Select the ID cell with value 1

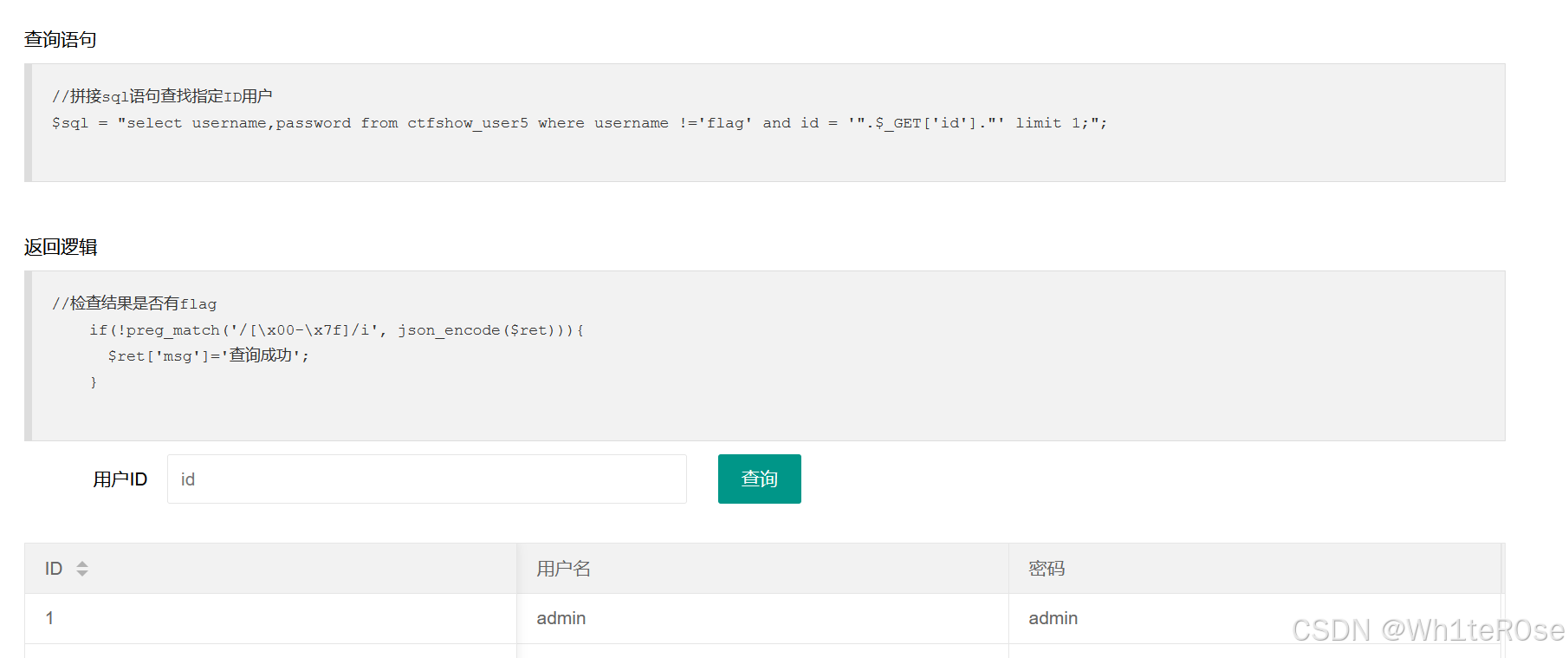[x=270, y=618]
